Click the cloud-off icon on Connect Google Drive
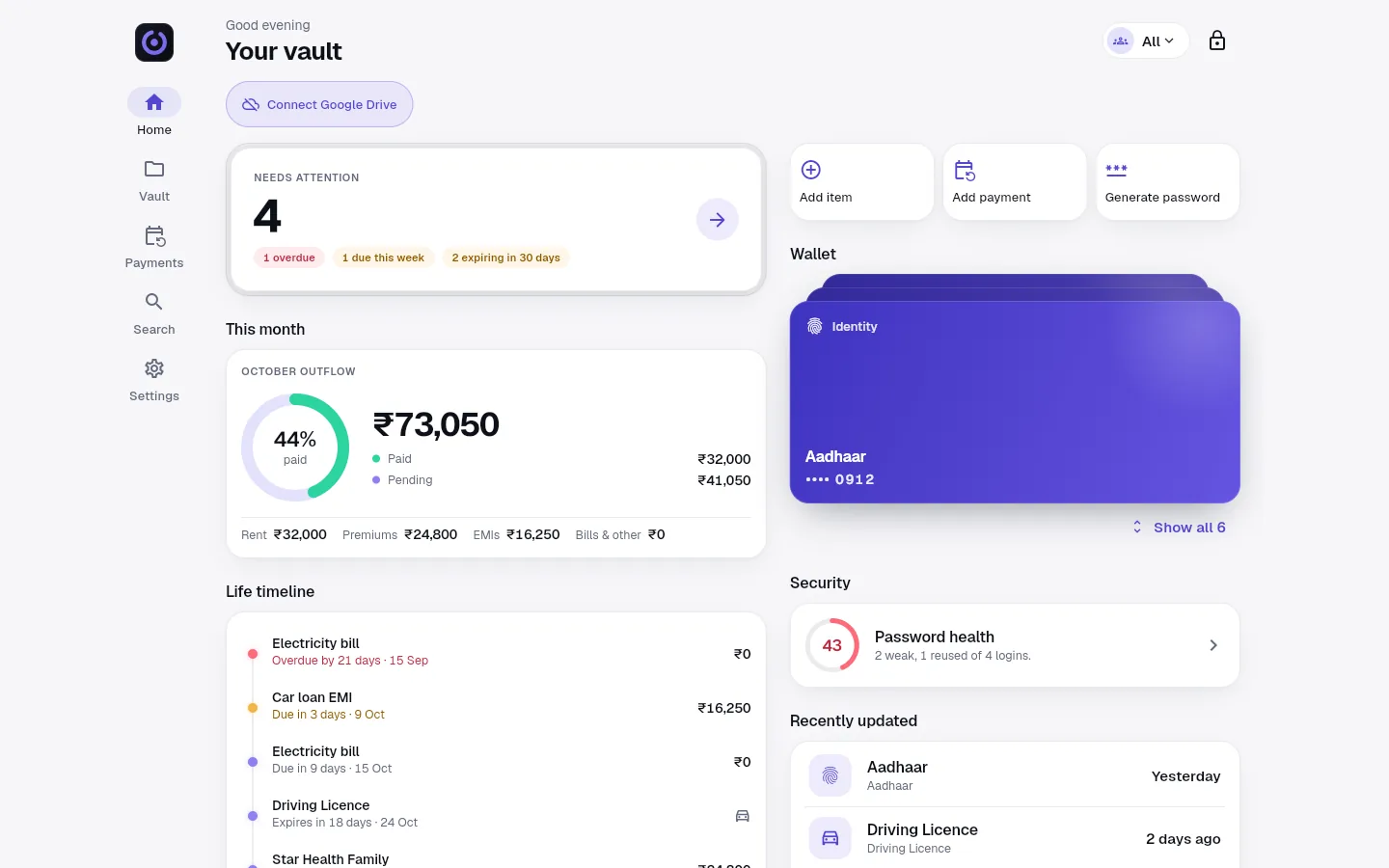Viewport: 1389px width, 868px height. 251,104
